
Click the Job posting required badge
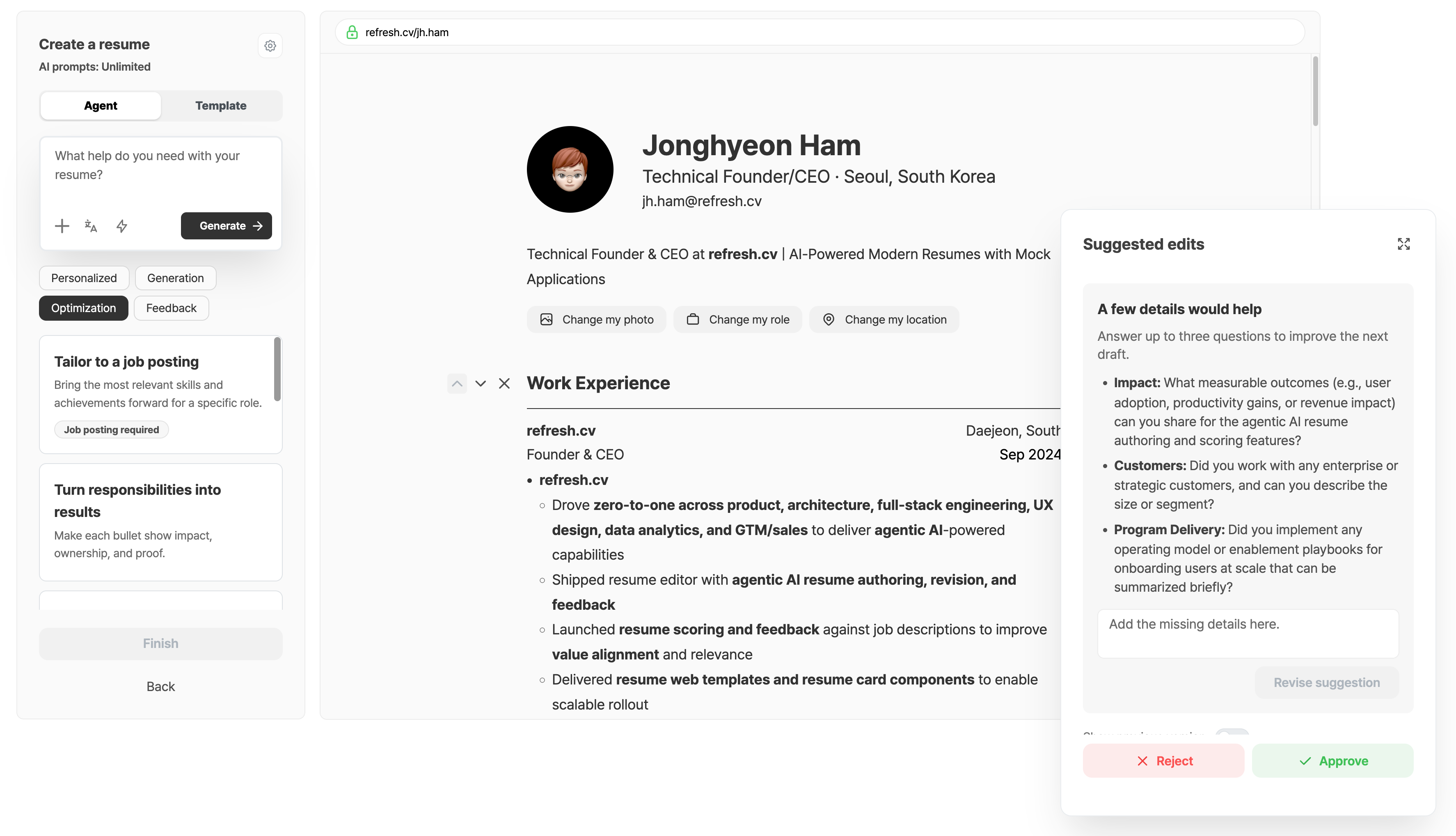coord(111,429)
